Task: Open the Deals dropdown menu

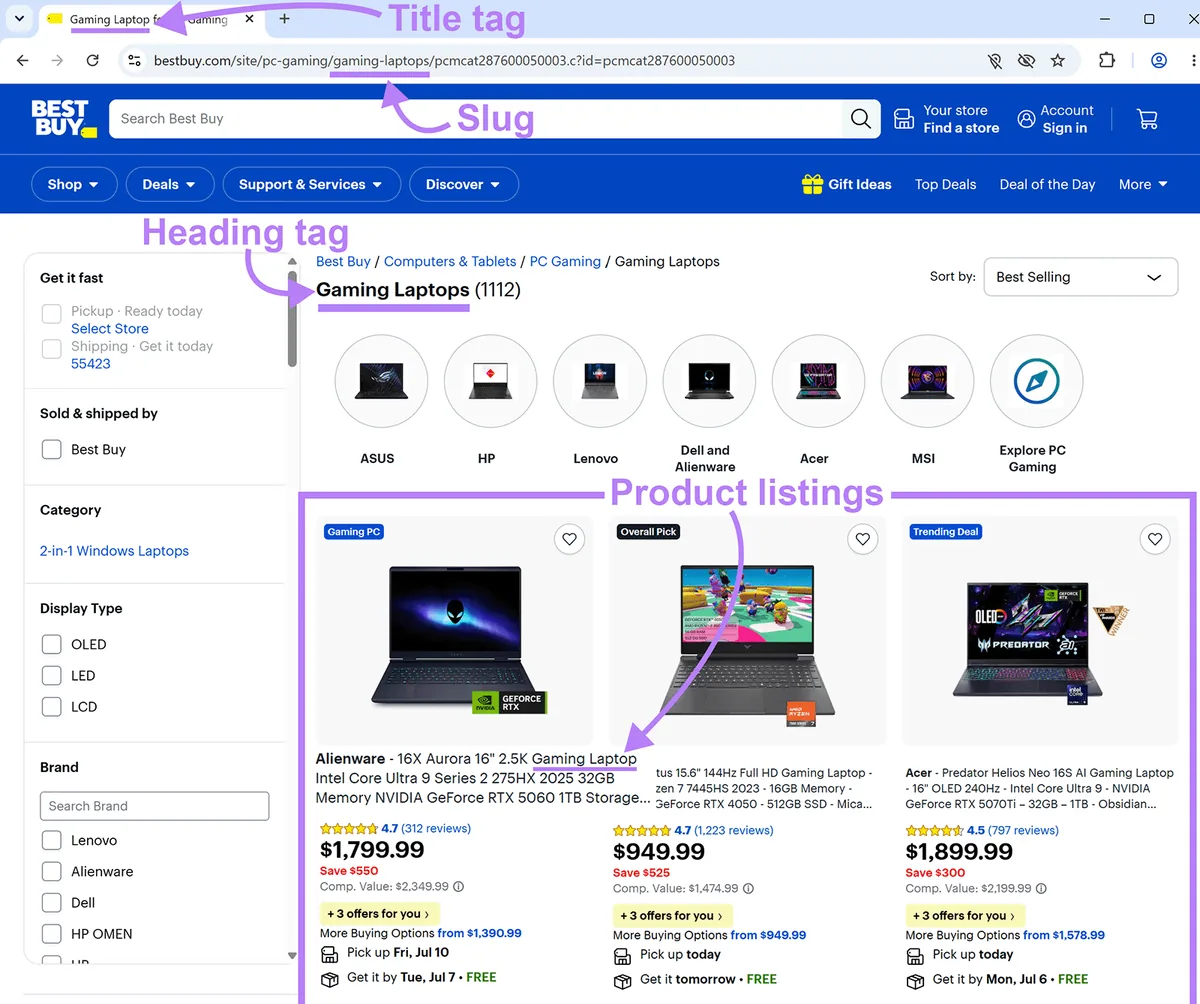Action: tap(170, 184)
